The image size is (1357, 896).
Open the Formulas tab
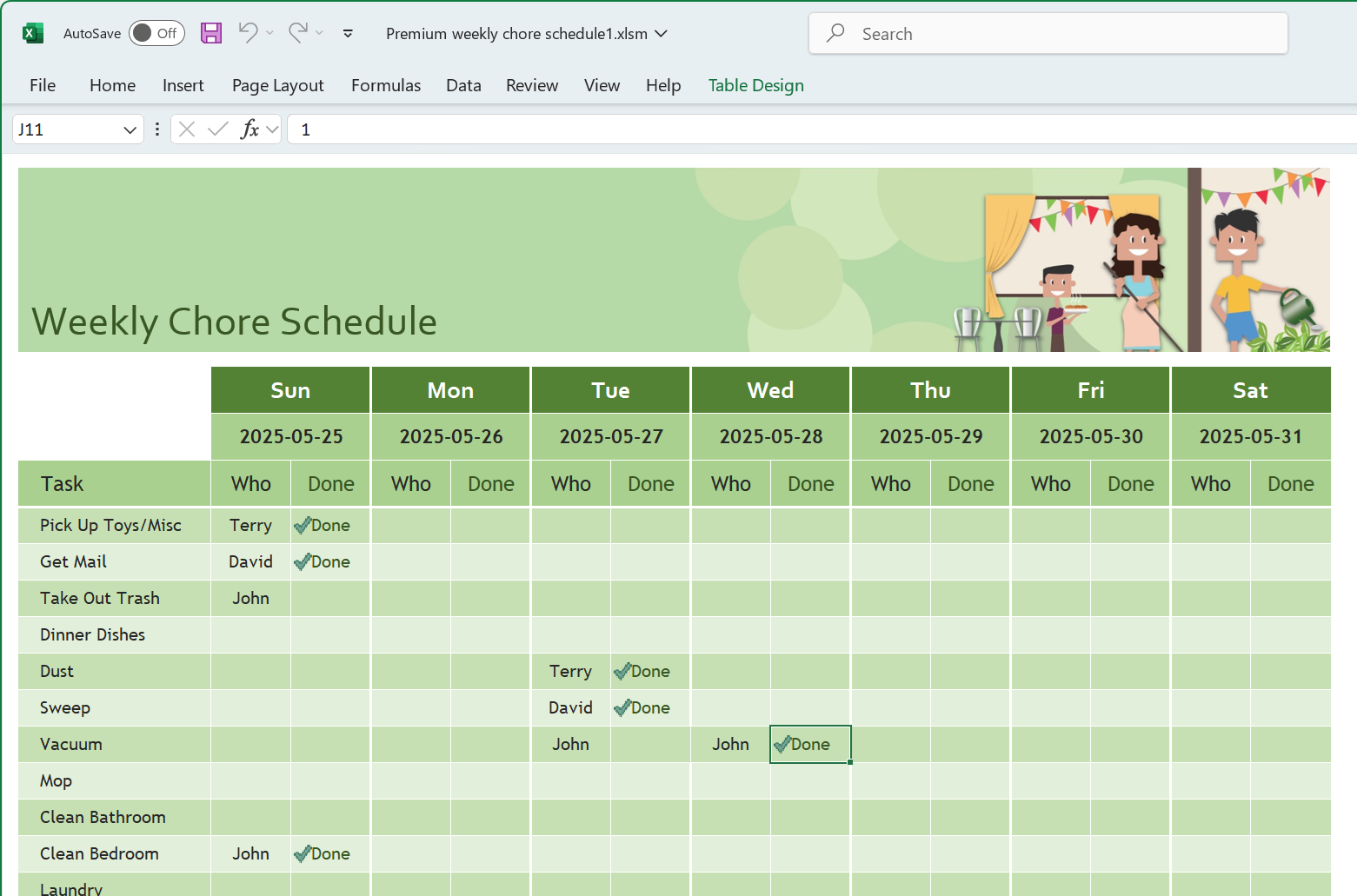pyautogui.click(x=386, y=85)
